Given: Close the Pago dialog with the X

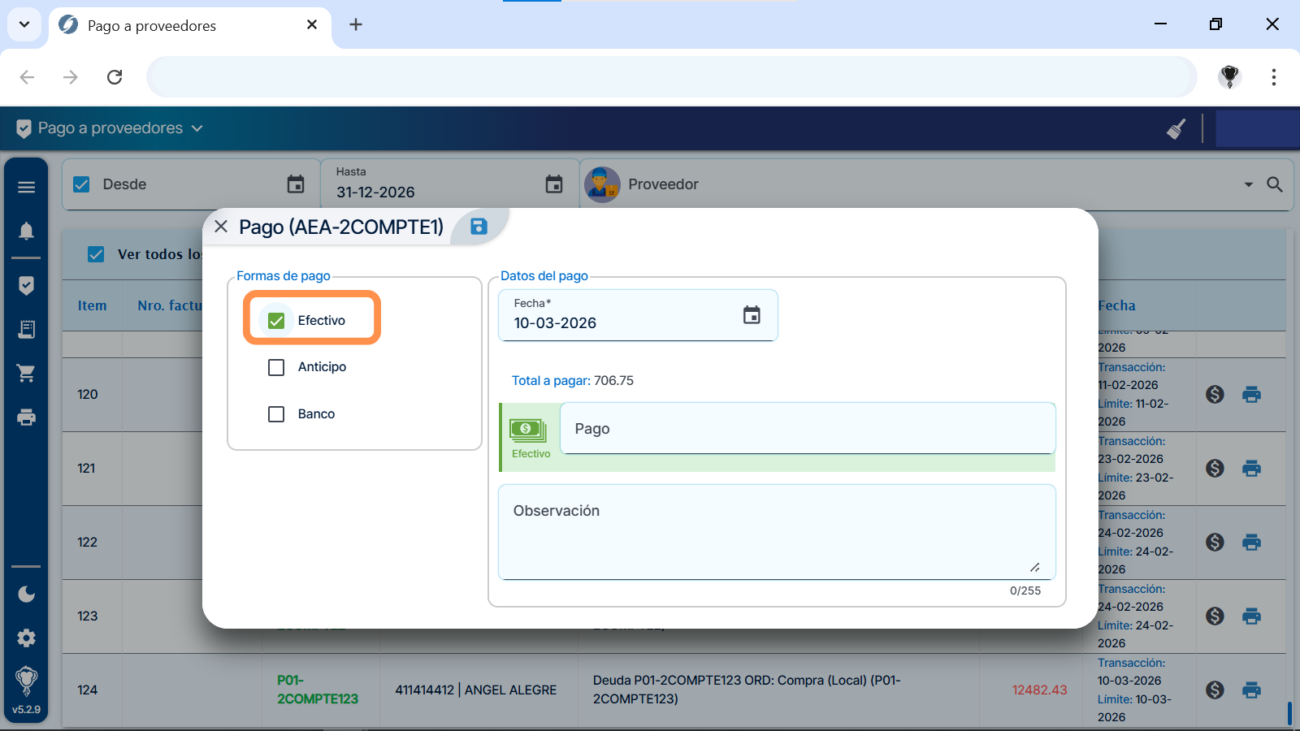Looking at the screenshot, I should click(x=221, y=227).
